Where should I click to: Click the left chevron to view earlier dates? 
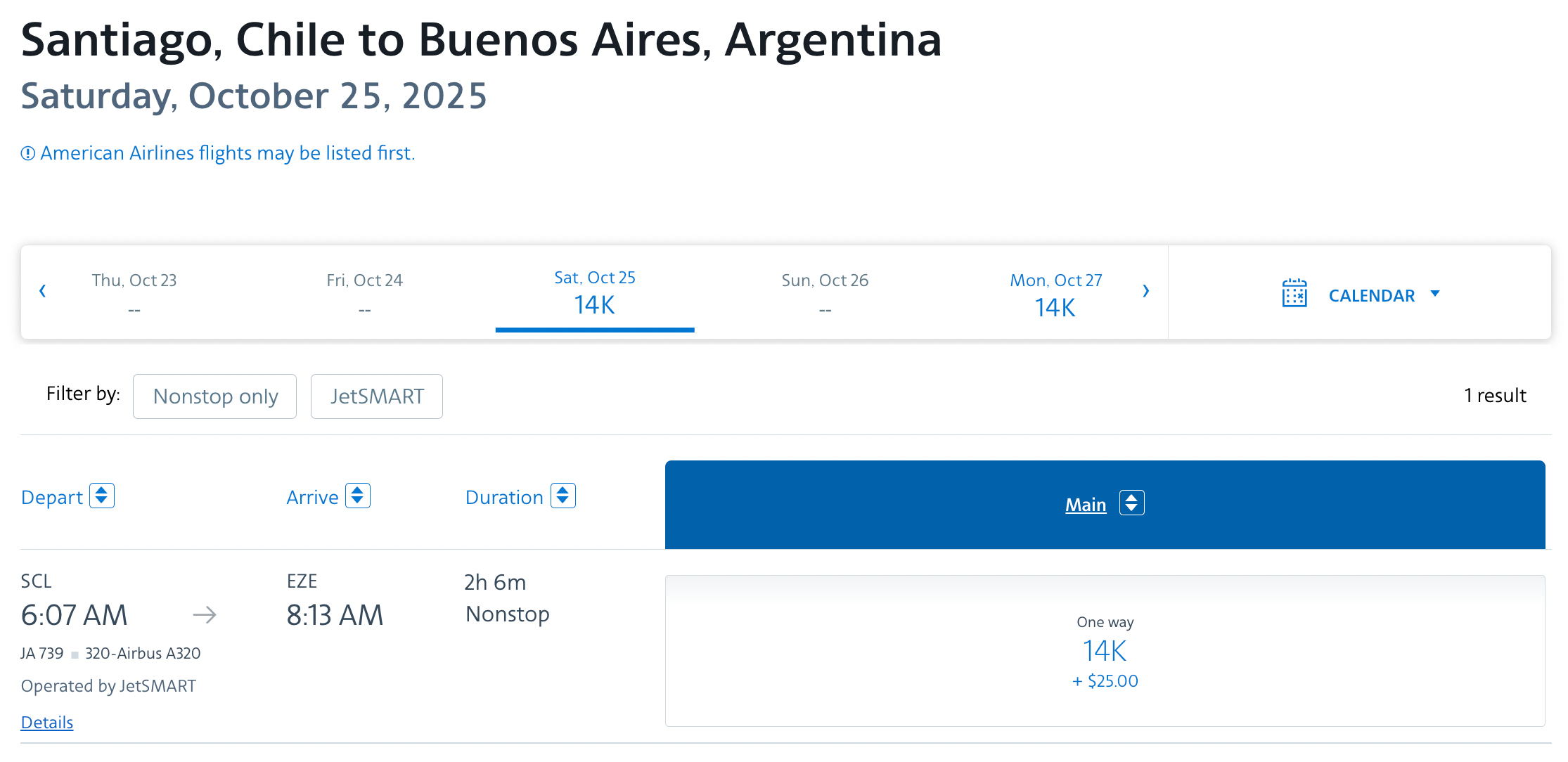(43, 290)
